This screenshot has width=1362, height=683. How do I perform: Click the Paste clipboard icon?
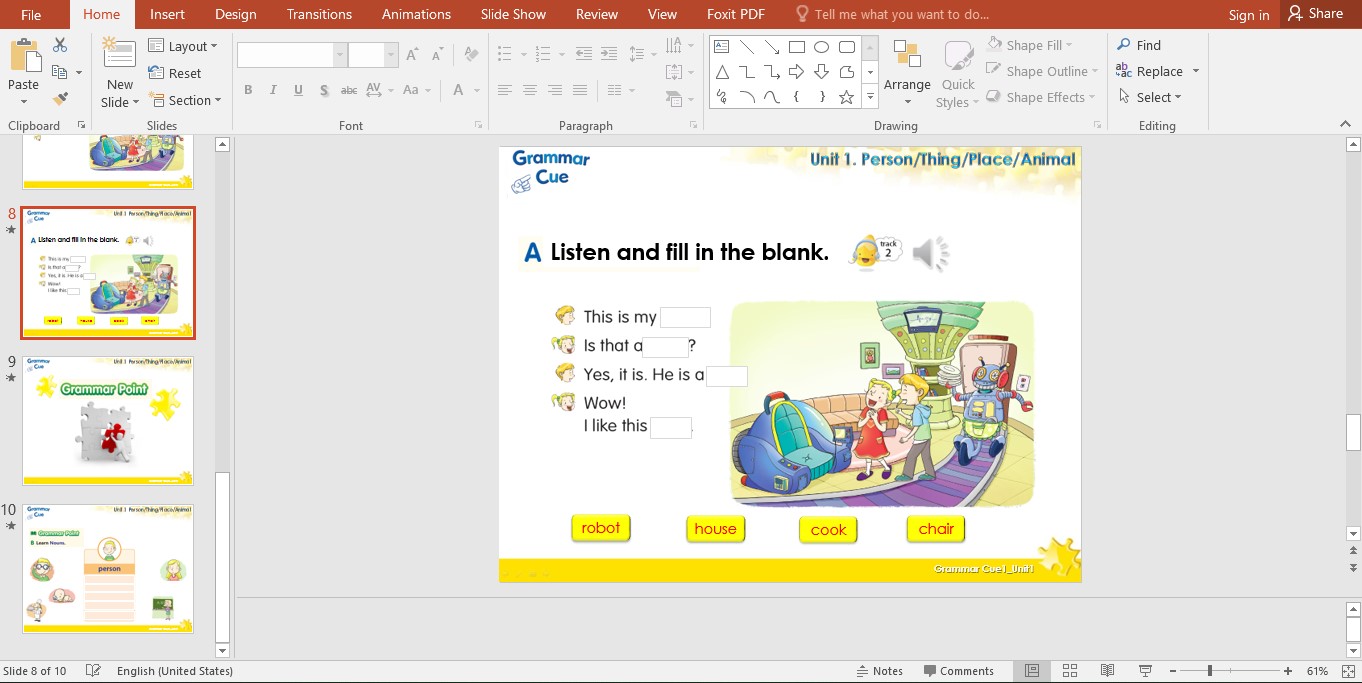tap(23, 57)
